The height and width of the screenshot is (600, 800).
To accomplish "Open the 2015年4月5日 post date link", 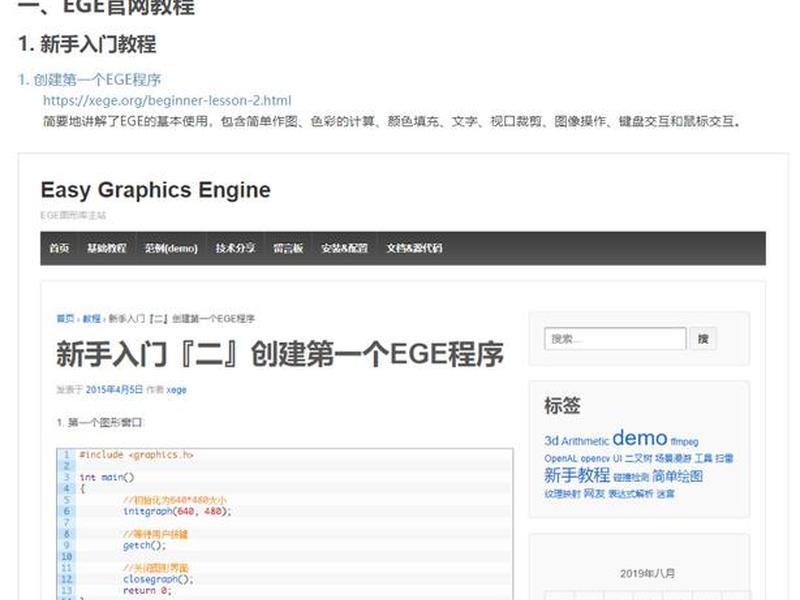I will (x=114, y=389).
